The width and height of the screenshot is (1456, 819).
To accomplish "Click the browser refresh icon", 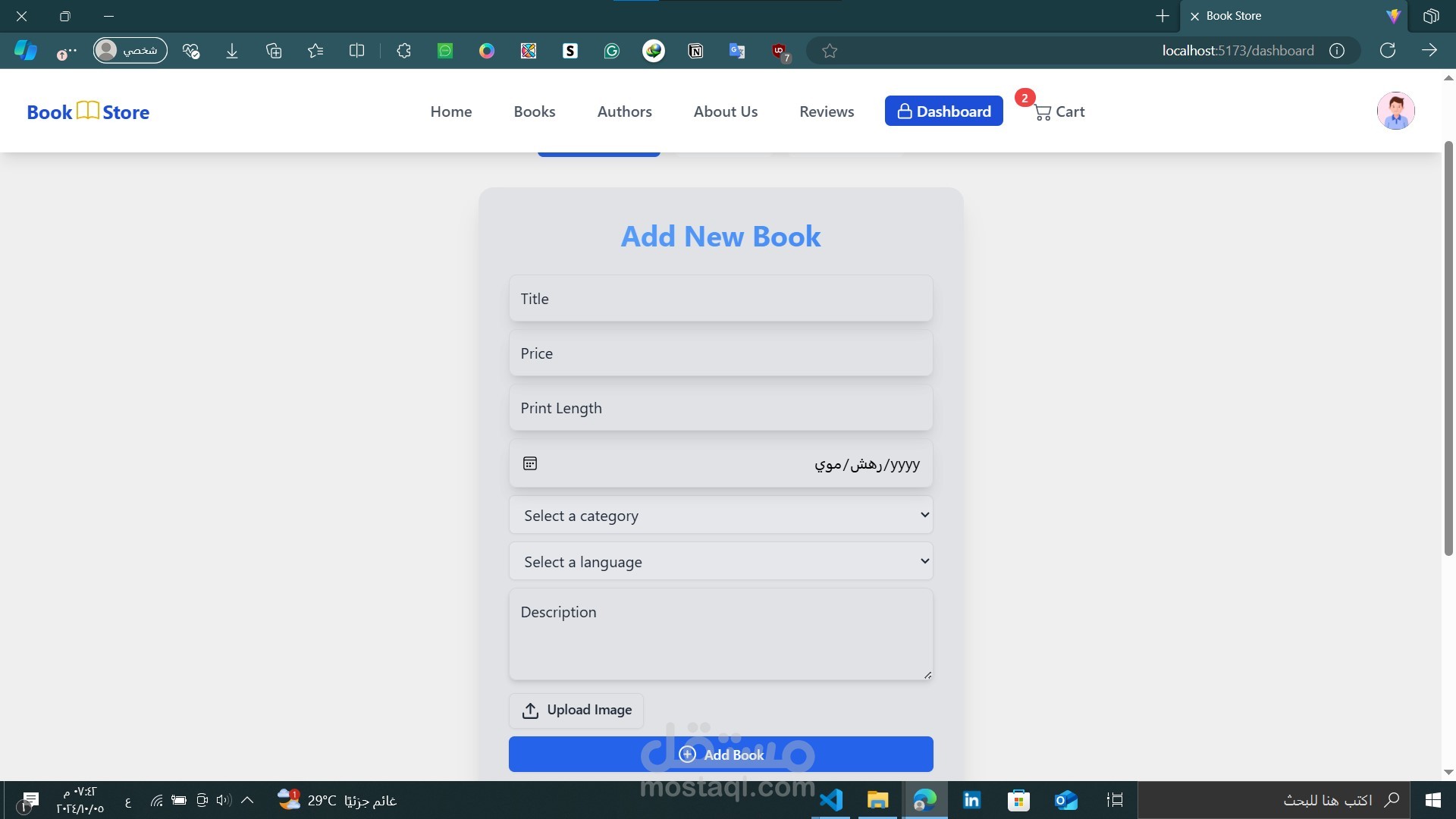I will tap(1387, 51).
